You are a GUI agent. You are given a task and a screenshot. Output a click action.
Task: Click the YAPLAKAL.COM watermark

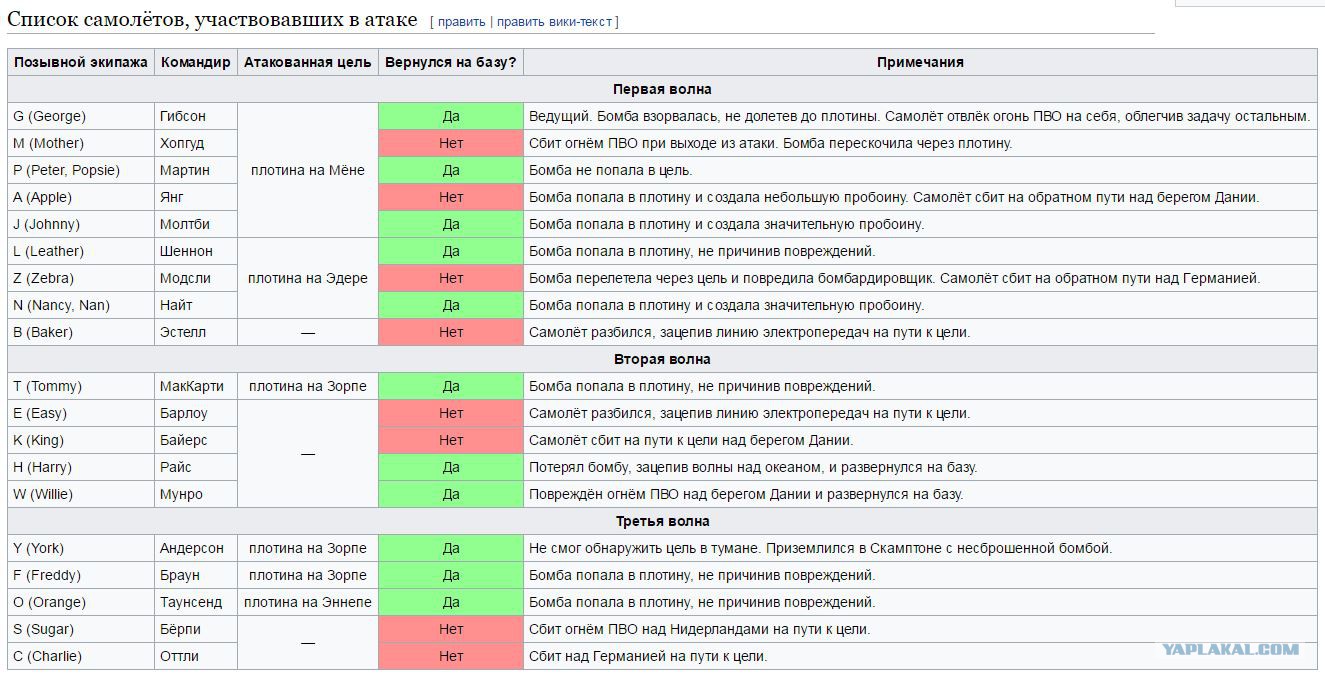click(x=1231, y=649)
